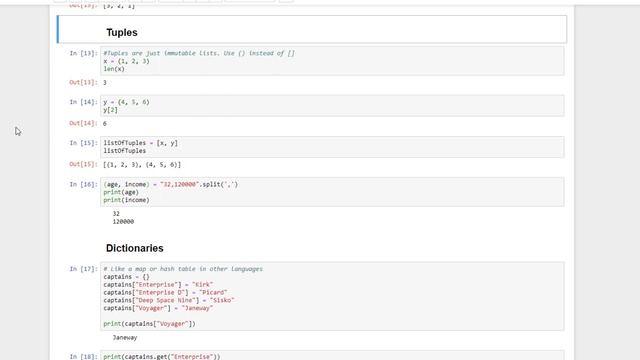Viewport: 640px width, 360px height.
Task: Click the map or hash table comment line
Action: tap(183, 269)
